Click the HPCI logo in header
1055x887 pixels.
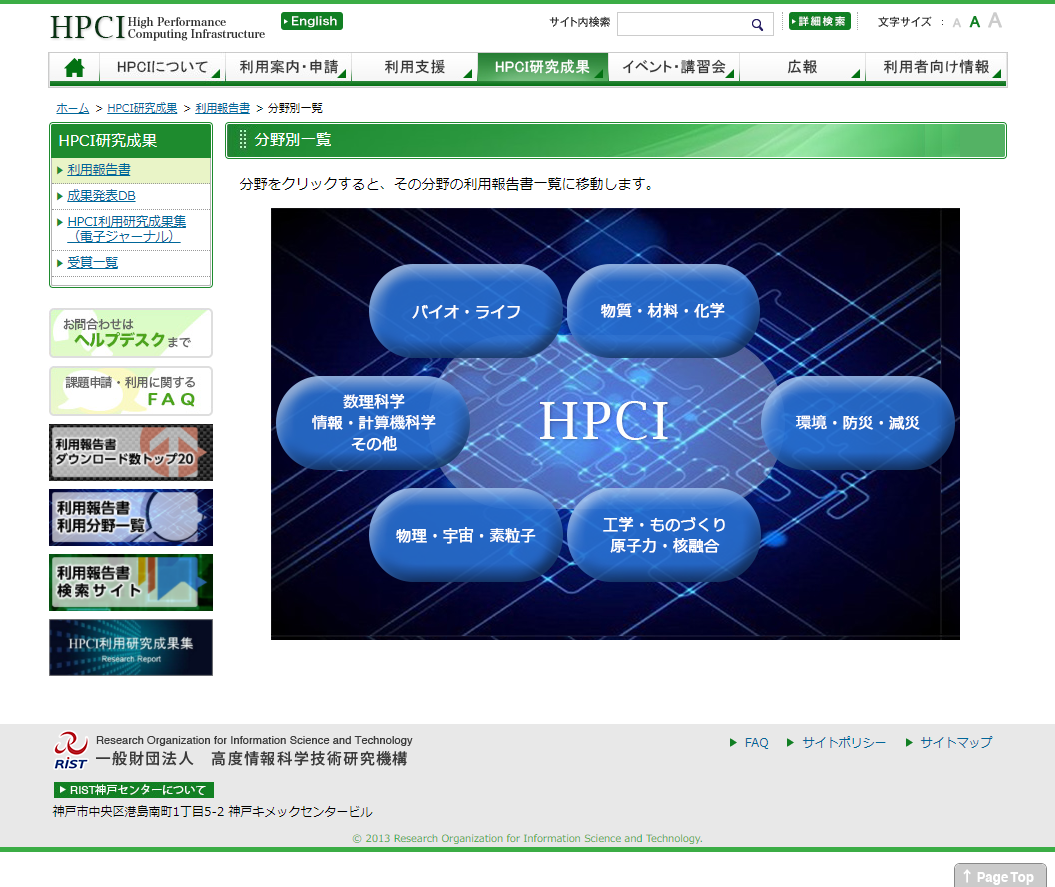[x=157, y=28]
